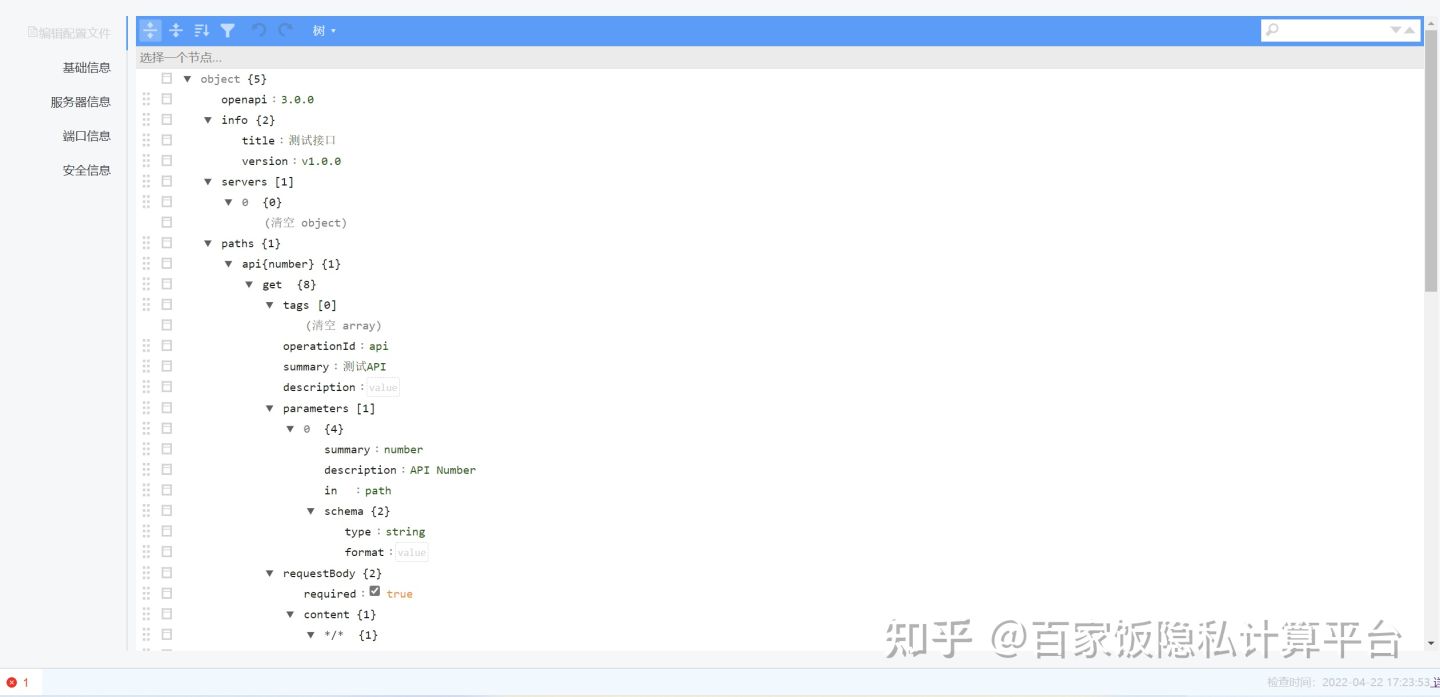This screenshot has height=697, width=1440.
Task: Collapse the requestBody {2} node
Action: tap(270, 573)
